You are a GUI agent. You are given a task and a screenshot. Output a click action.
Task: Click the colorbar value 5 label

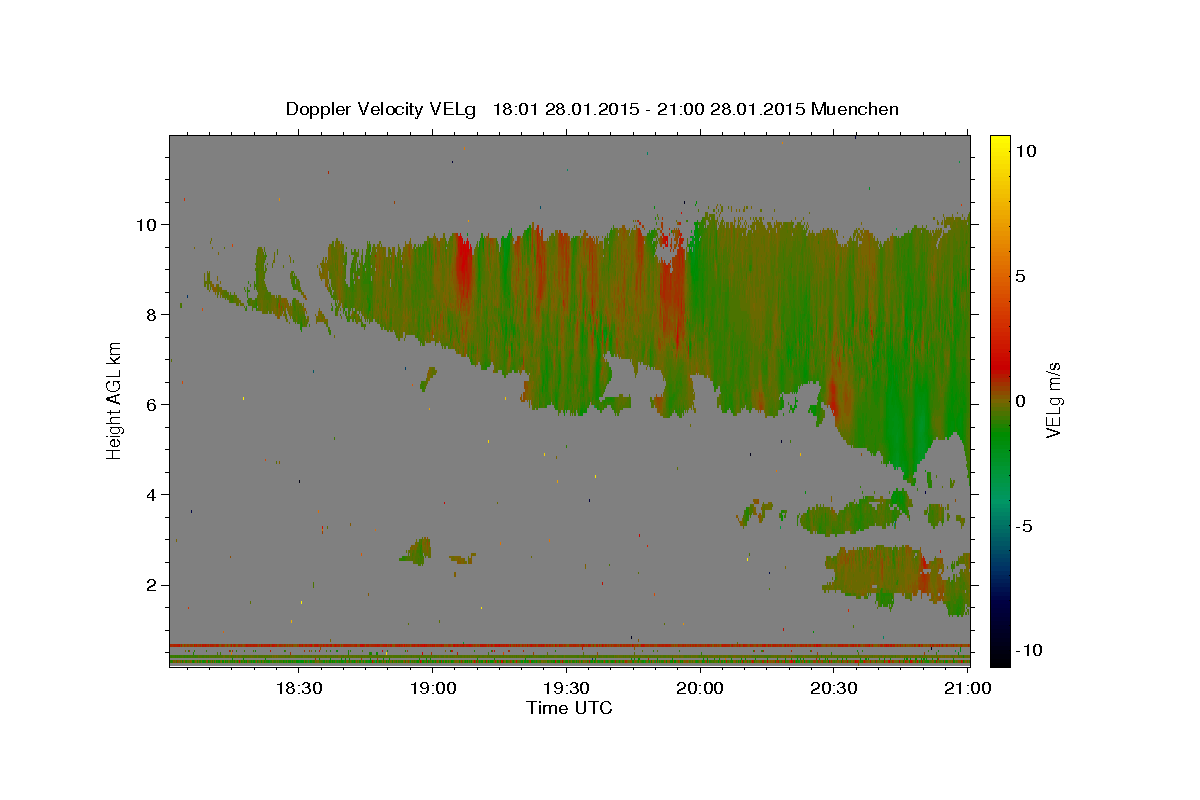tap(1021, 276)
